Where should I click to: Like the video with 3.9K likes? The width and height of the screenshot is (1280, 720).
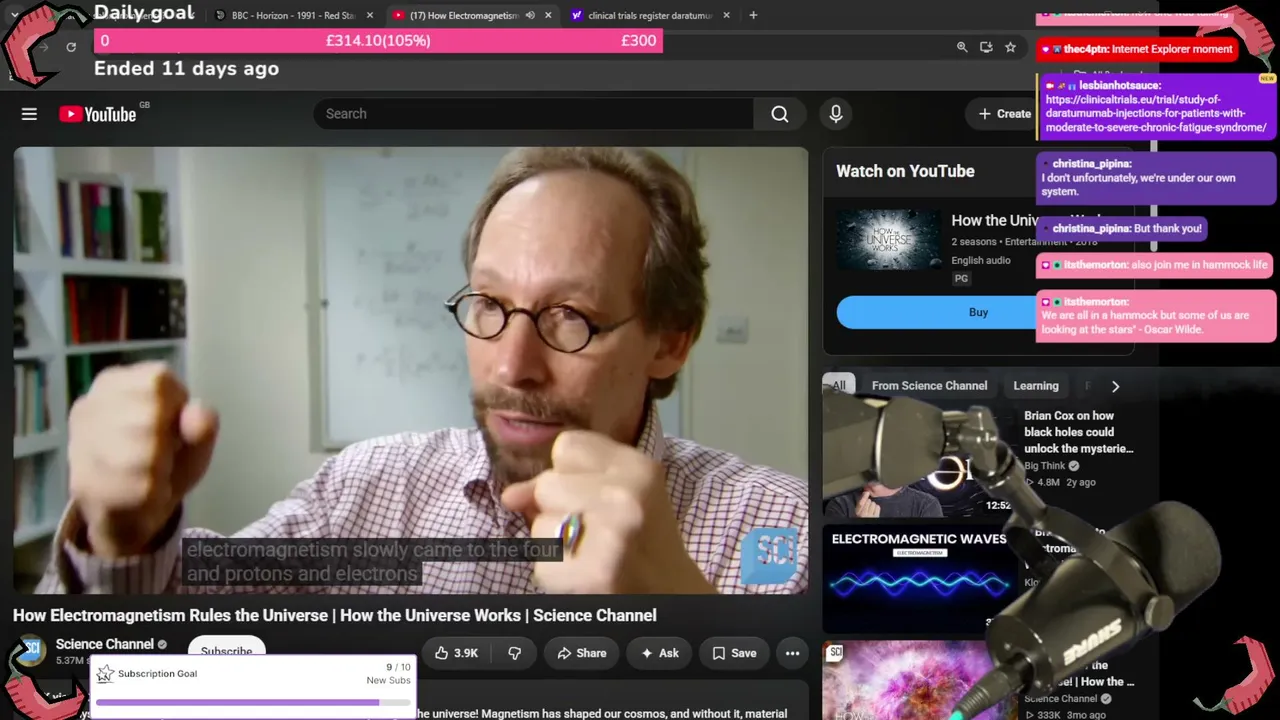(x=457, y=653)
